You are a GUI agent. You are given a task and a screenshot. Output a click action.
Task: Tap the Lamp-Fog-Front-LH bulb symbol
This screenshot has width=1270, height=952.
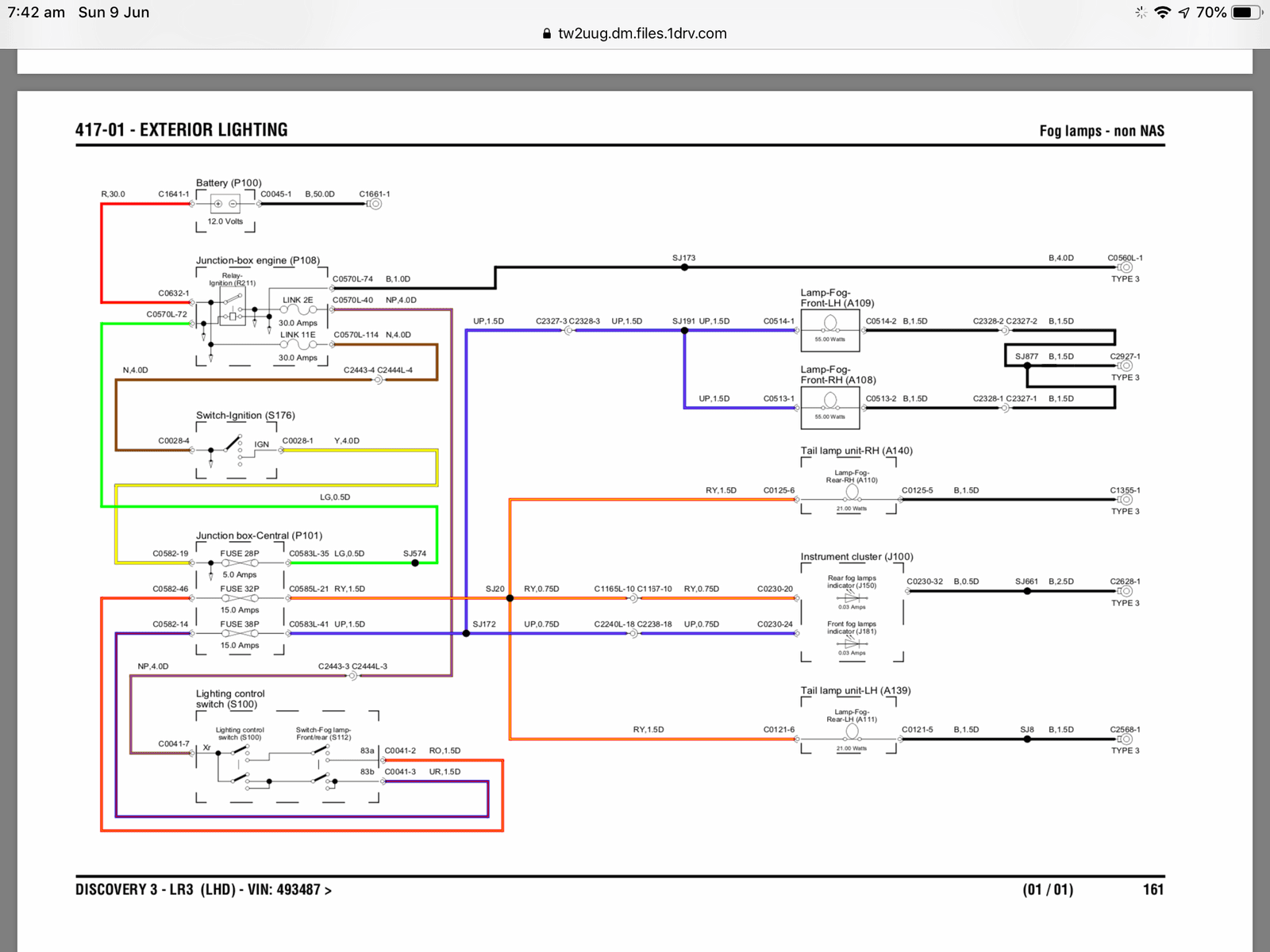(x=830, y=323)
